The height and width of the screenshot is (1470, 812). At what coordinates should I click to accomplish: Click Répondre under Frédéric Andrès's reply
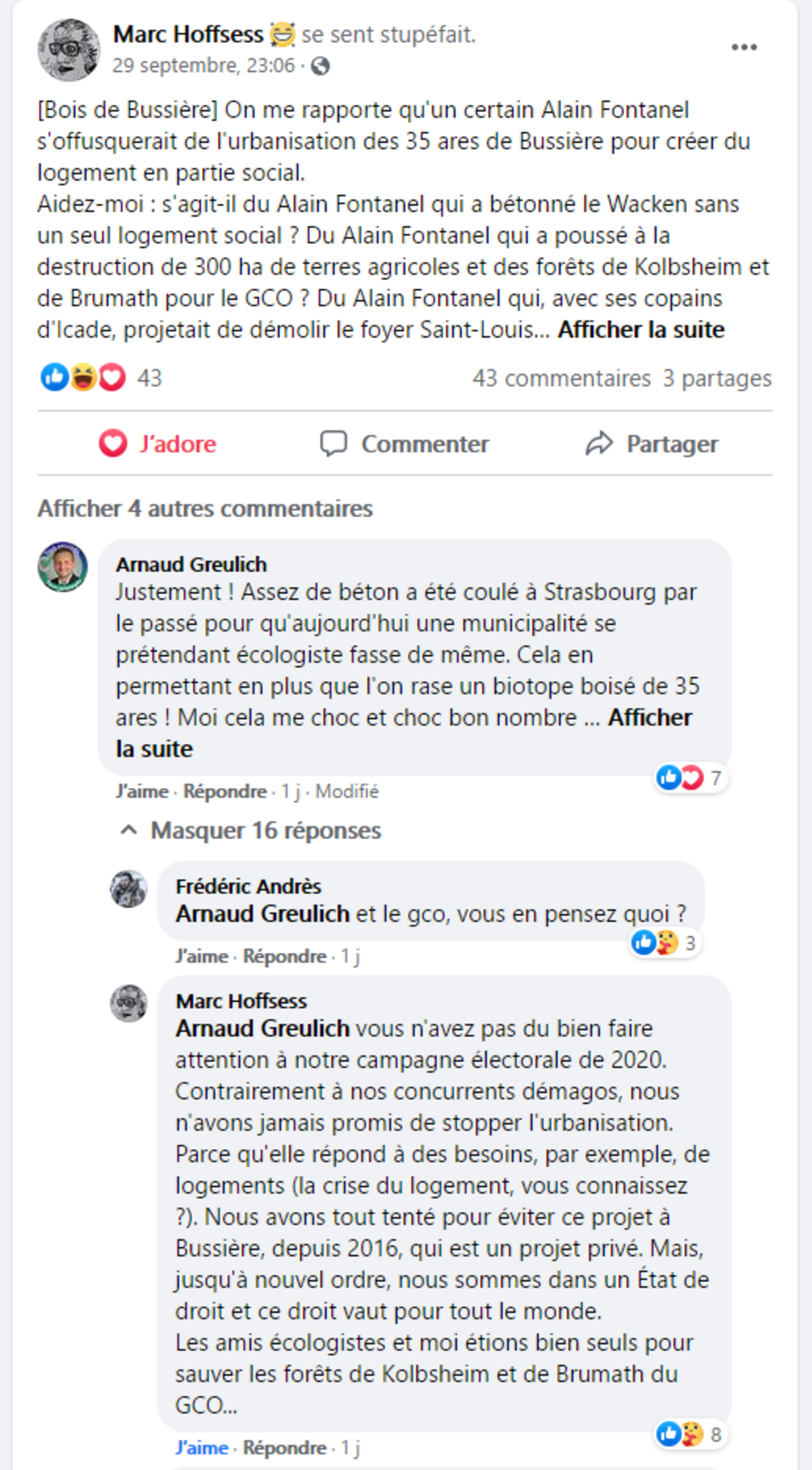pyautogui.click(x=284, y=956)
